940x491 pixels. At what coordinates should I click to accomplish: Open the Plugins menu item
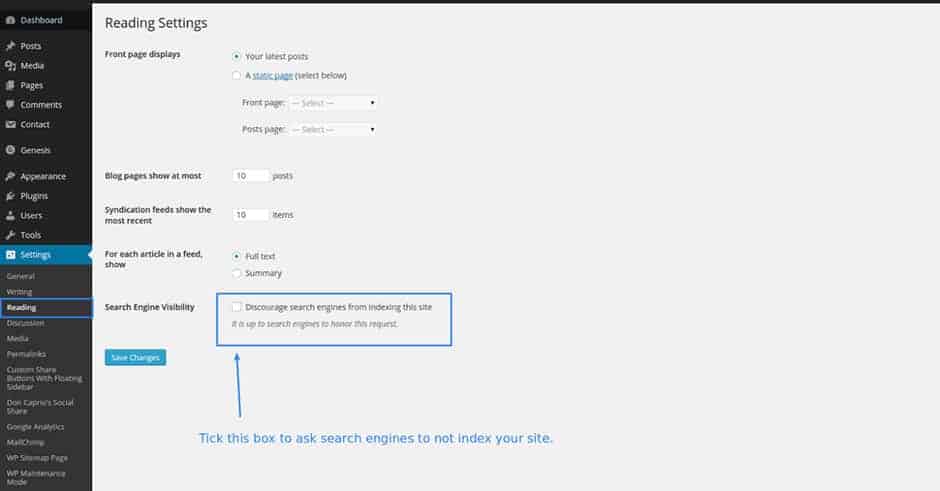pyautogui.click(x=46, y=196)
